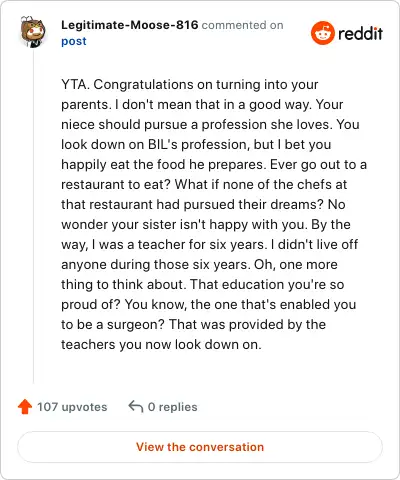Click the line "wonder your sister isn't happy"
This screenshot has height=480, width=400.
pos(206,225)
